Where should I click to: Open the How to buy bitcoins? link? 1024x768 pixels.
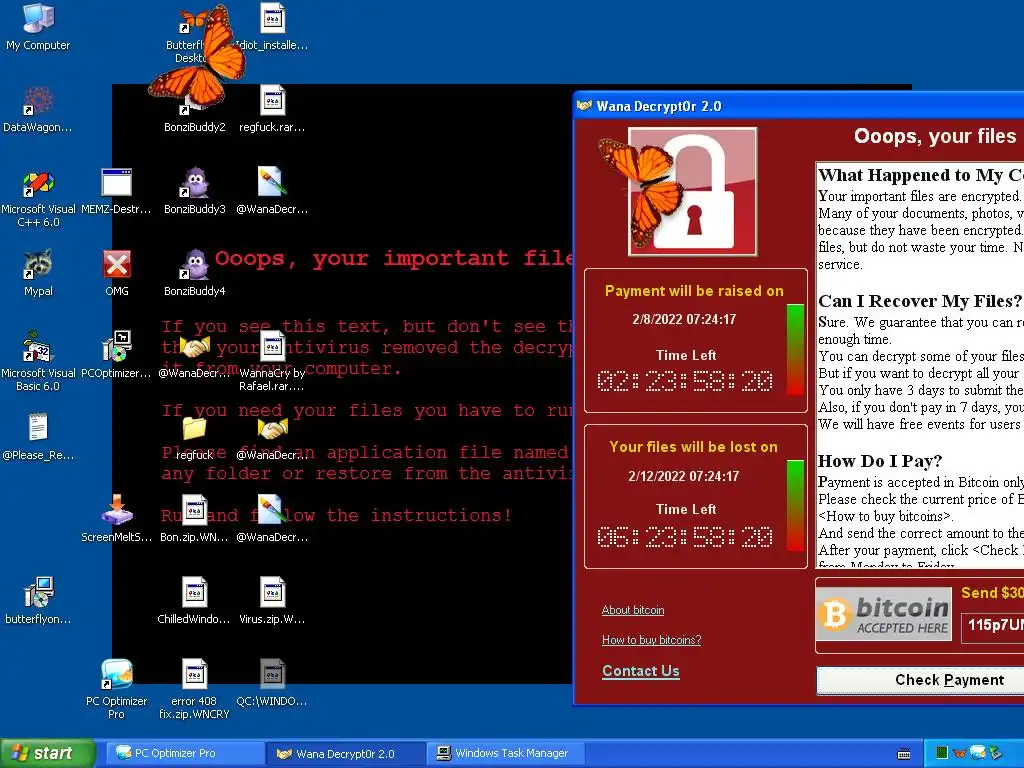(x=651, y=640)
